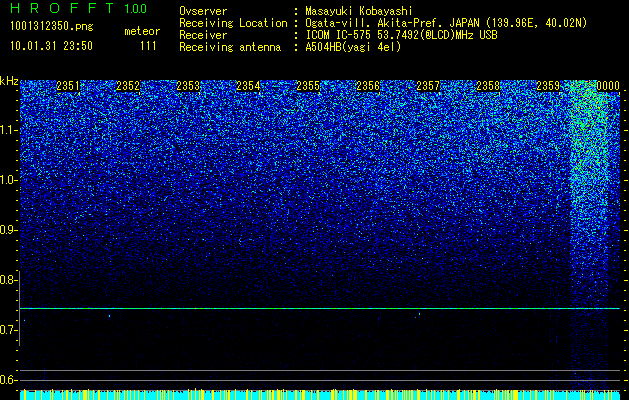Screen dimensions: 629x400
Task: Click the 2354 time marker
Action: click(x=248, y=86)
